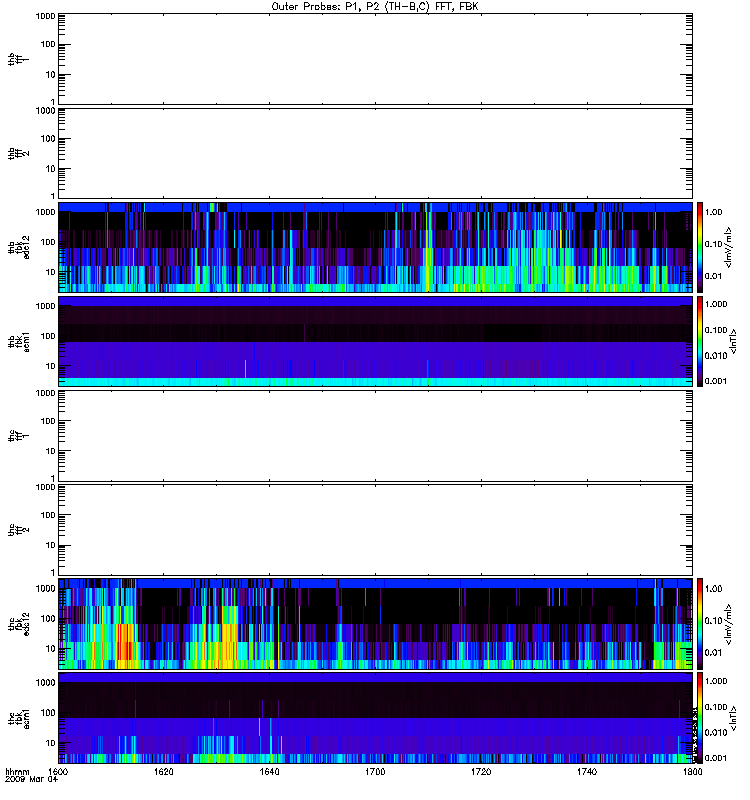Click the thc fbk edc12 spectrogram panel
This screenshot has height=800, width=750.
(375, 624)
